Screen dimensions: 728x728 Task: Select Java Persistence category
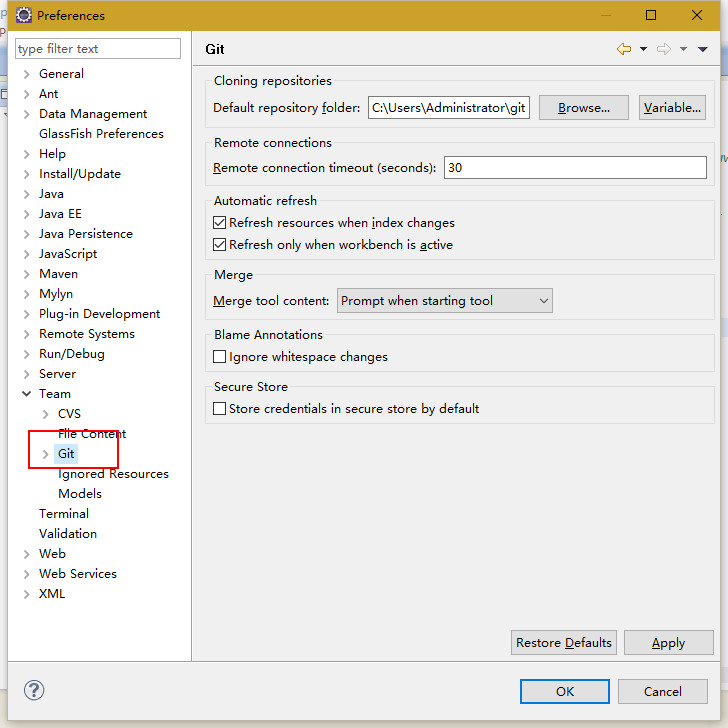(86, 234)
